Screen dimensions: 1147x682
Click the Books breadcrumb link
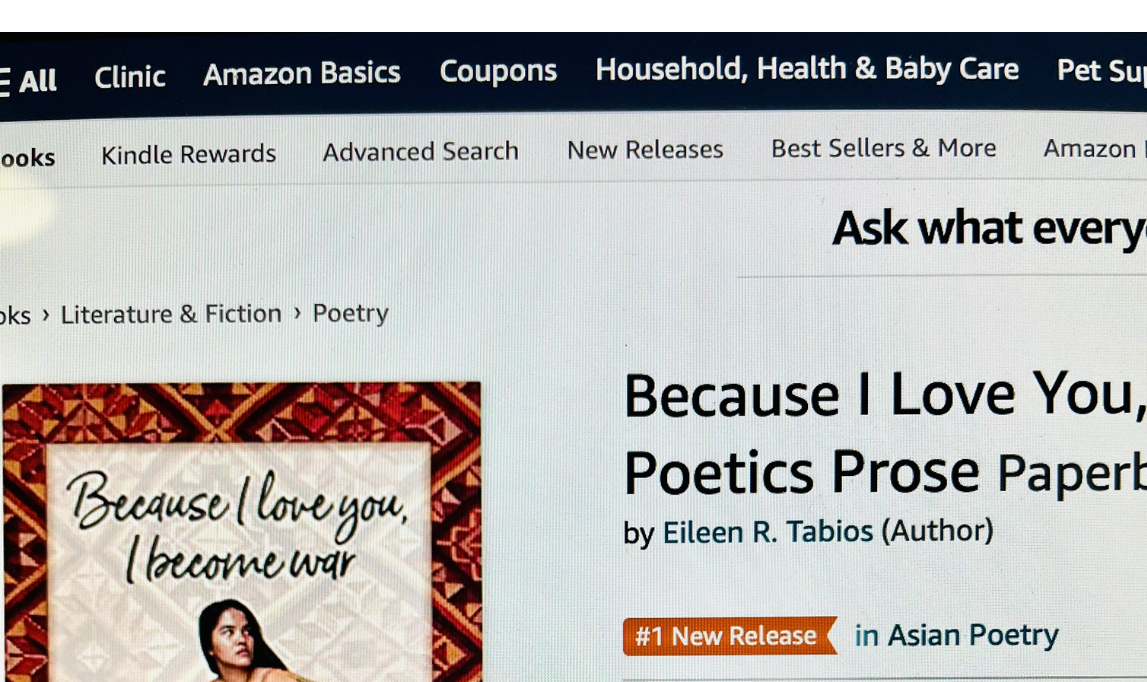[15, 316]
